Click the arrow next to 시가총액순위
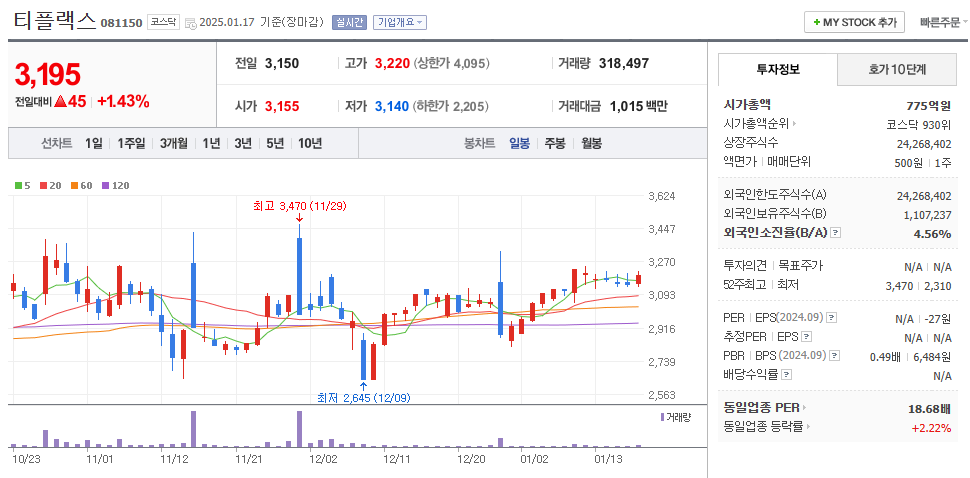The width and height of the screenshot is (970, 478). point(794,124)
